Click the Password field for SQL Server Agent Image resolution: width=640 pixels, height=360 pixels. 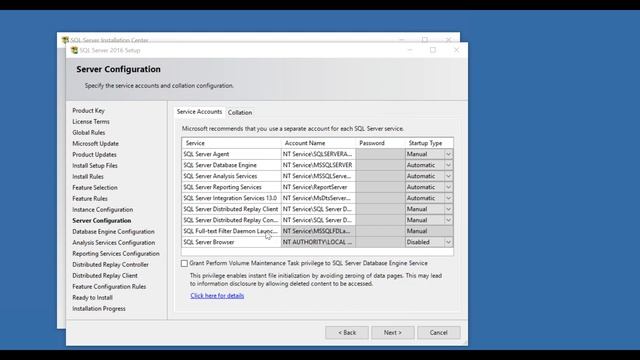(380, 154)
